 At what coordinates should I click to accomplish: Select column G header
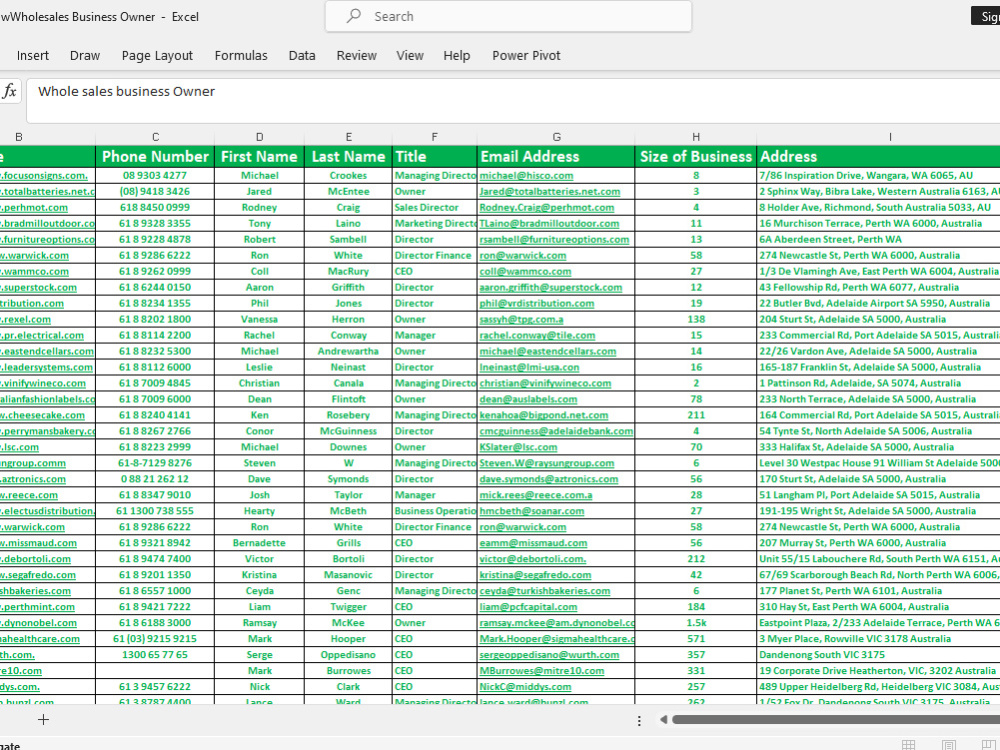click(556, 136)
